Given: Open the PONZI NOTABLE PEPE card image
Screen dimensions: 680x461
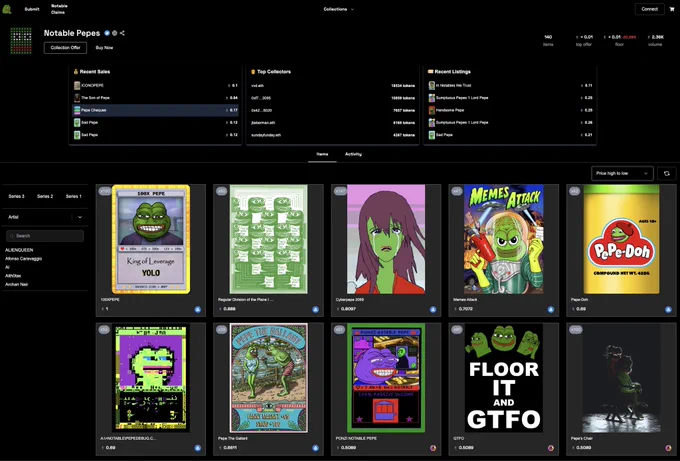Looking at the screenshot, I should coord(386,378).
